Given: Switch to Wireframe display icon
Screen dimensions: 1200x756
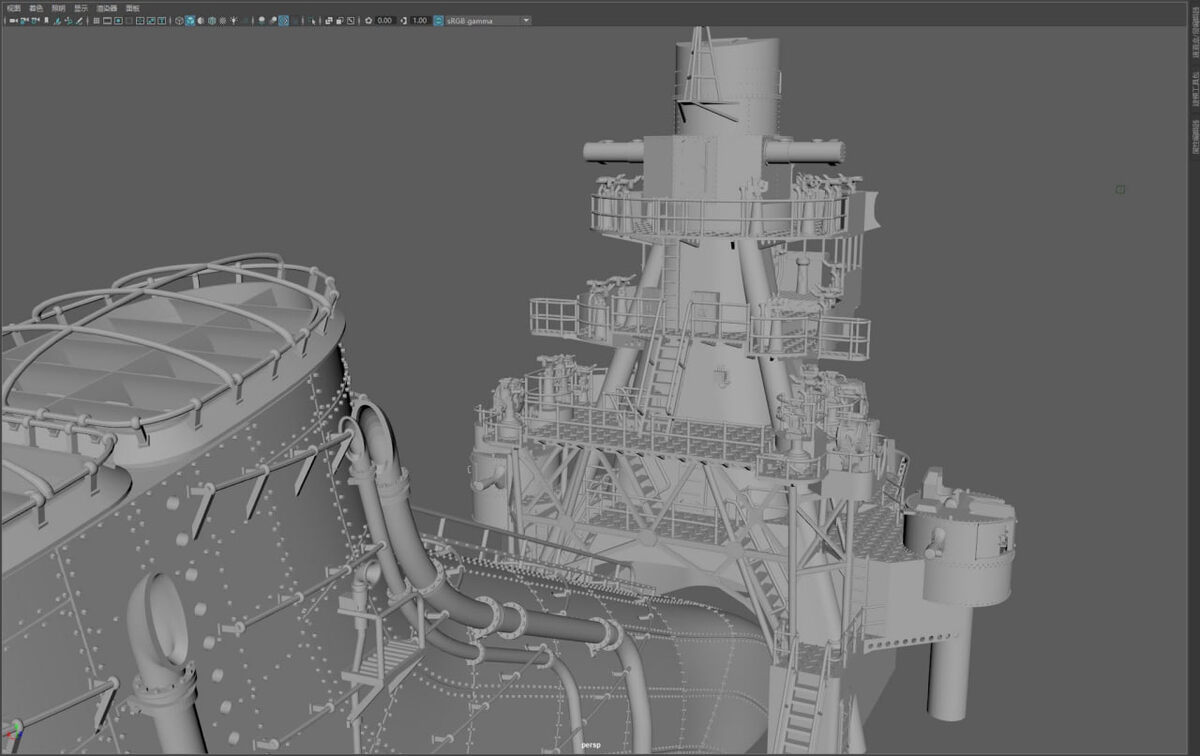Looking at the screenshot, I should click(178, 20).
